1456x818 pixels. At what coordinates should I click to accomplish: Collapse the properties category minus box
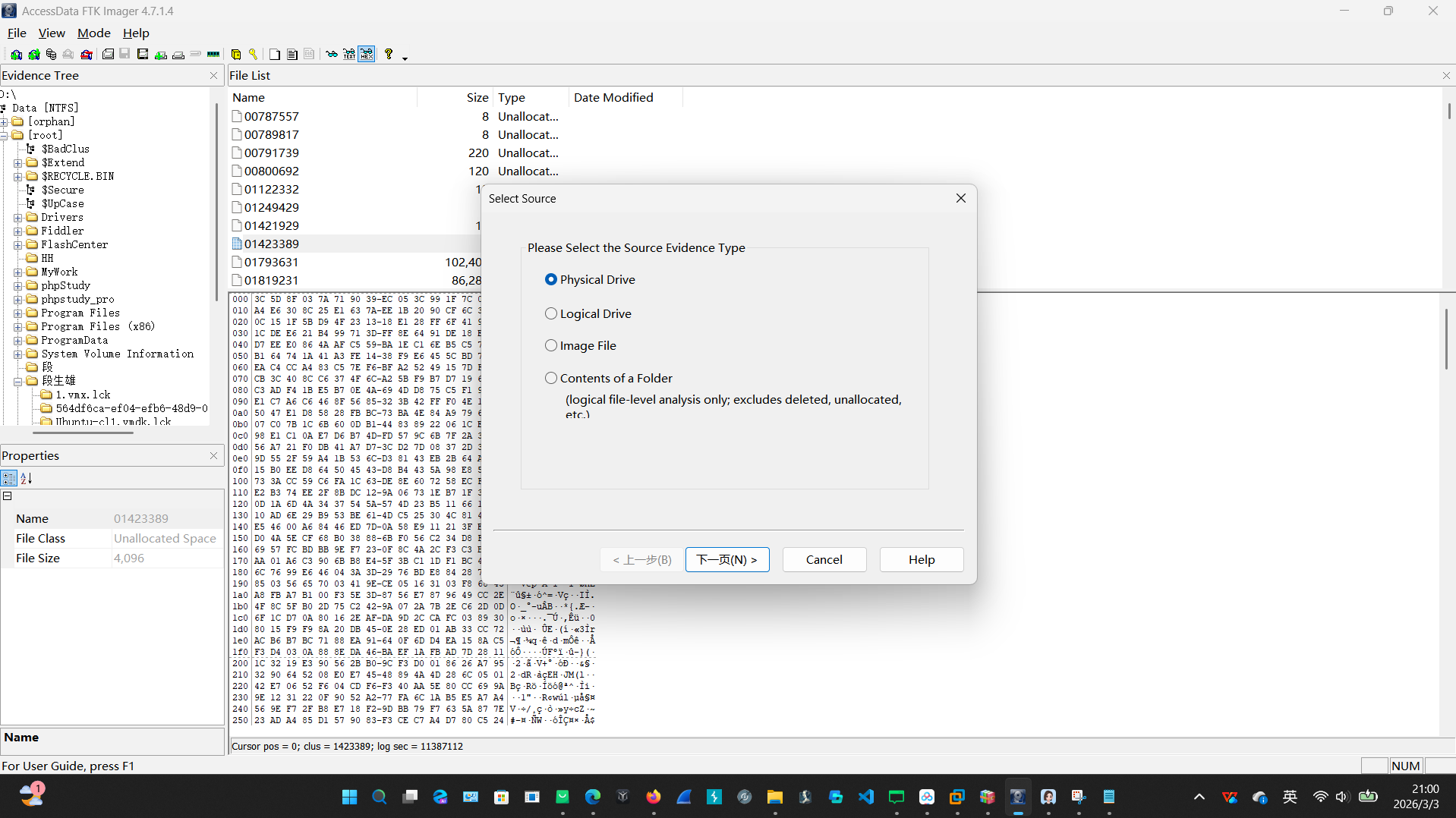click(x=8, y=496)
